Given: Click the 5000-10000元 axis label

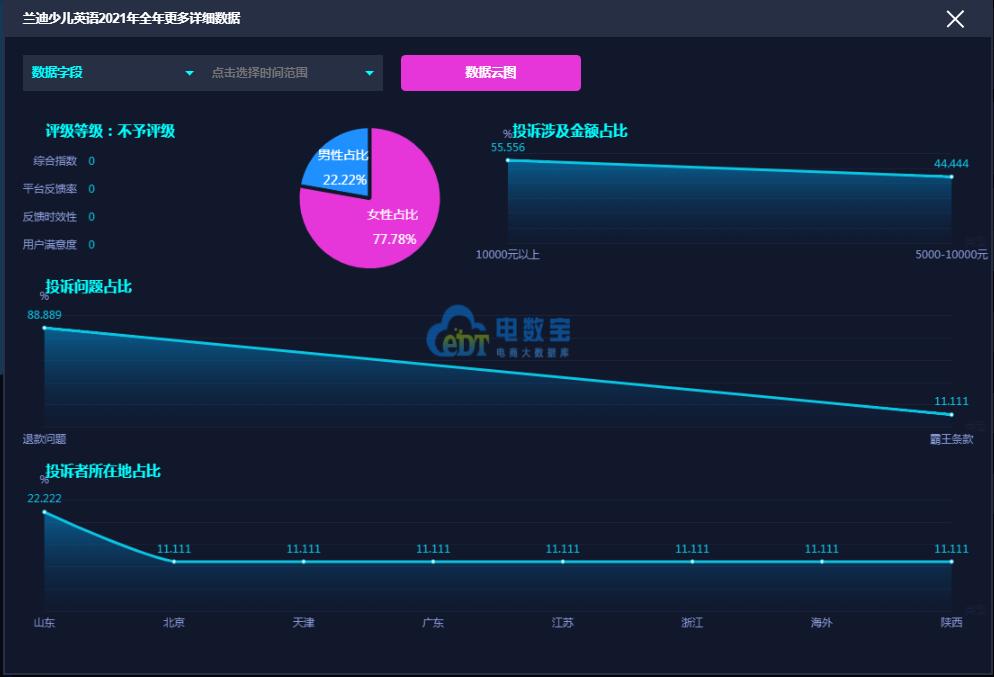Looking at the screenshot, I should click(x=951, y=255).
